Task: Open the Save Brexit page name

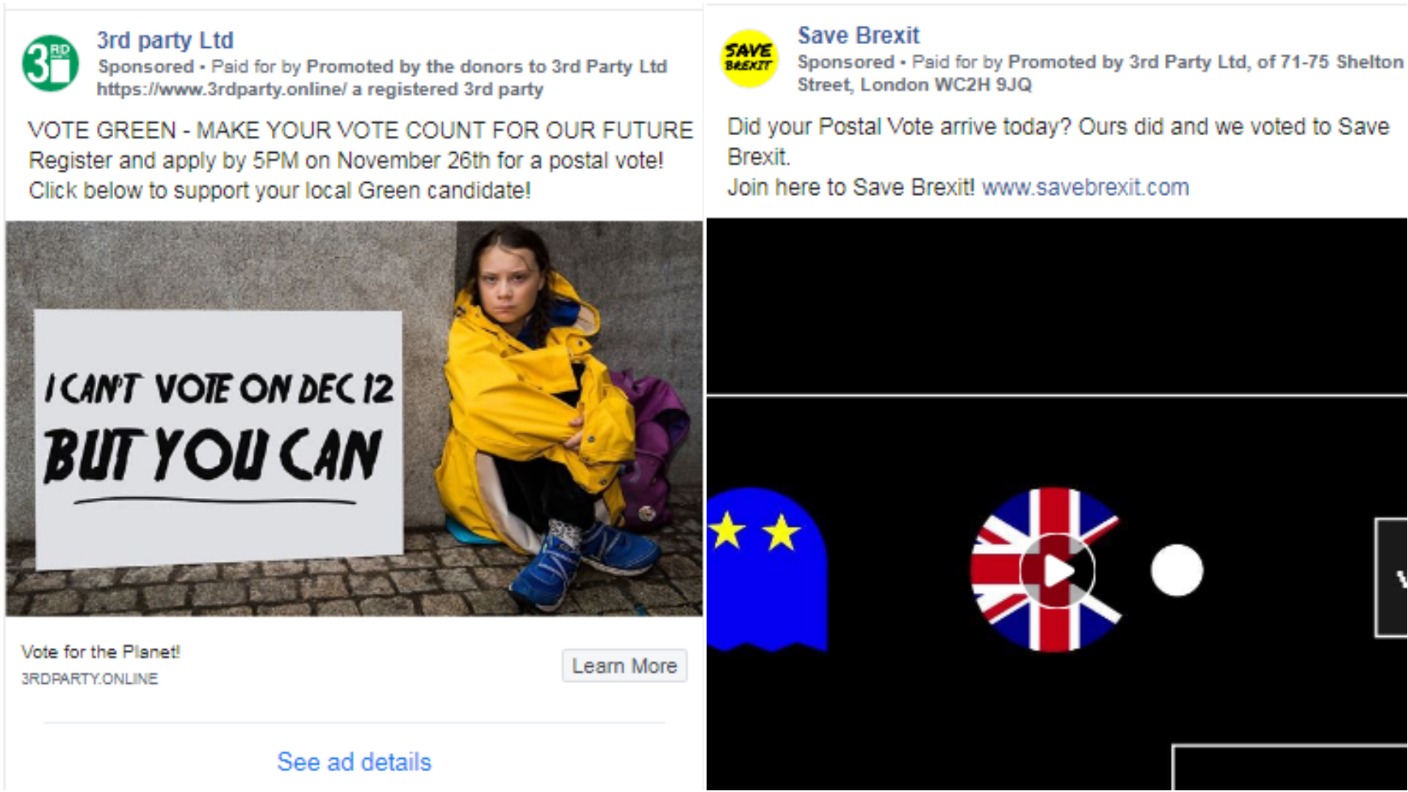Action: click(x=858, y=36)
